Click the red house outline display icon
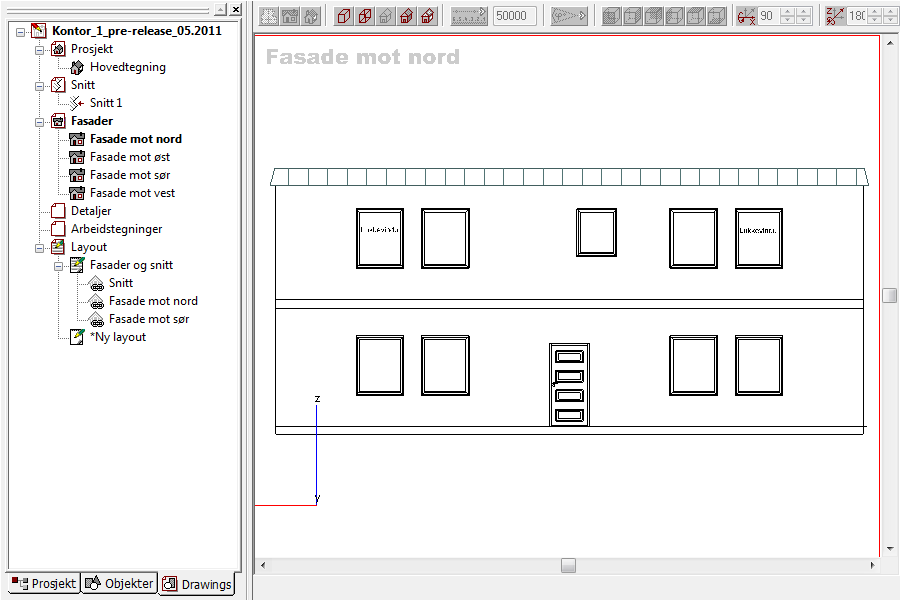Image resolution: width=900 pixels, height=600 pixels. tap(406, 16)
